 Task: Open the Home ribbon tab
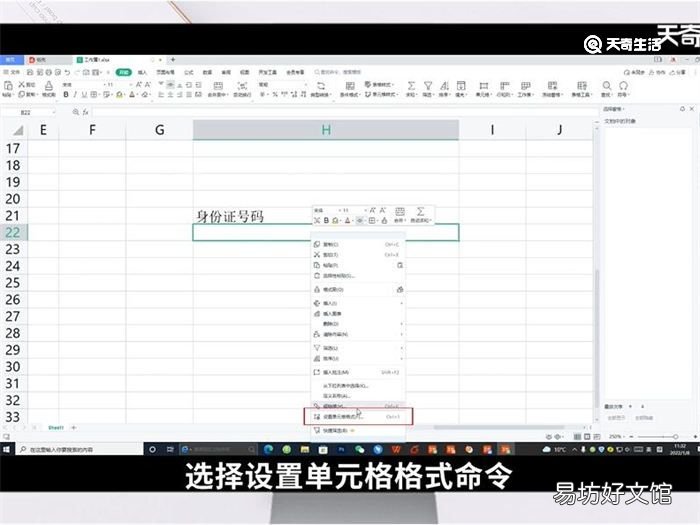tap(124, 72)
